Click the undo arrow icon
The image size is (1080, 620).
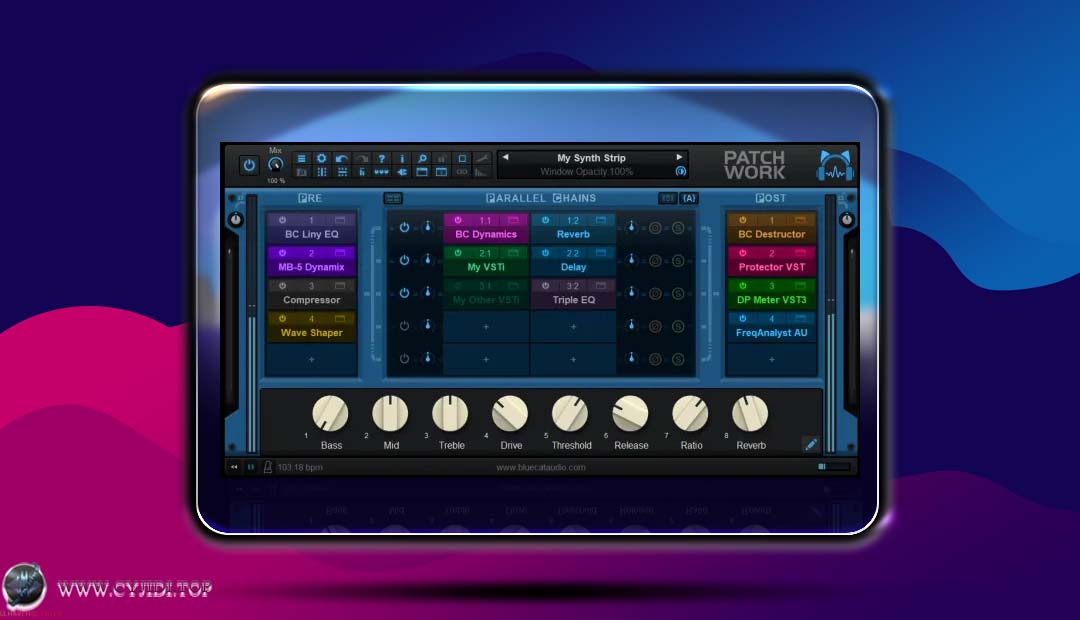[x=341, y=158]
